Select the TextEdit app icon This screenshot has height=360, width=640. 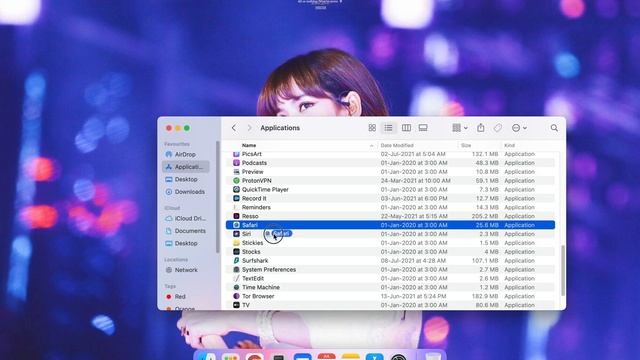(x=236, y=278)
